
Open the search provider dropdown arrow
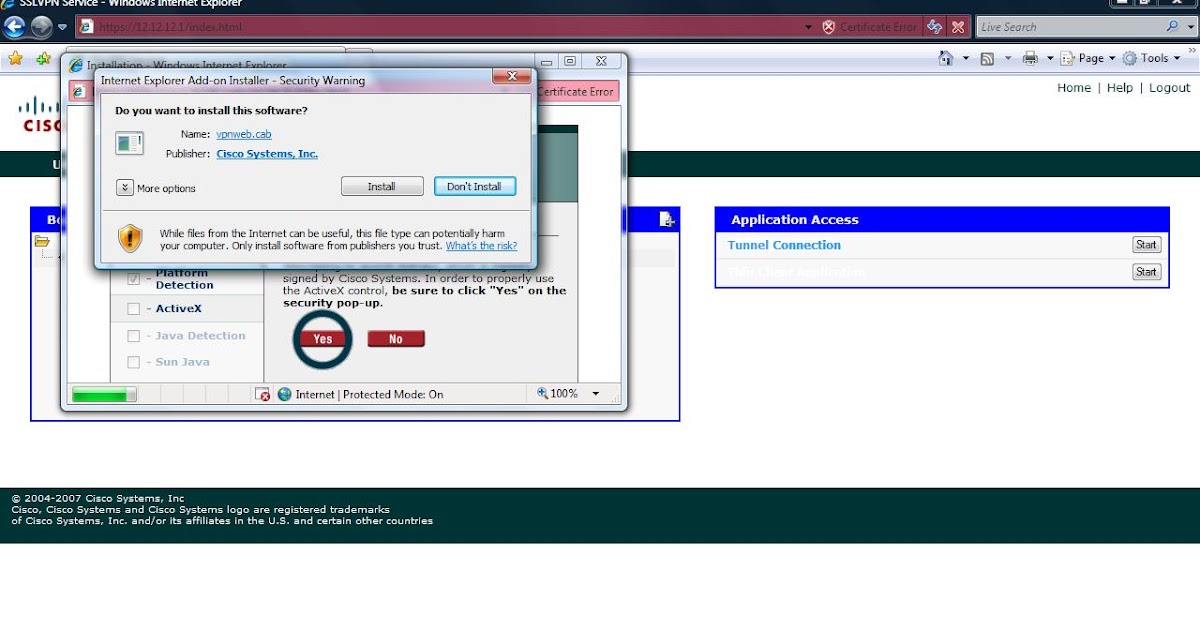tap(1189, 27)
